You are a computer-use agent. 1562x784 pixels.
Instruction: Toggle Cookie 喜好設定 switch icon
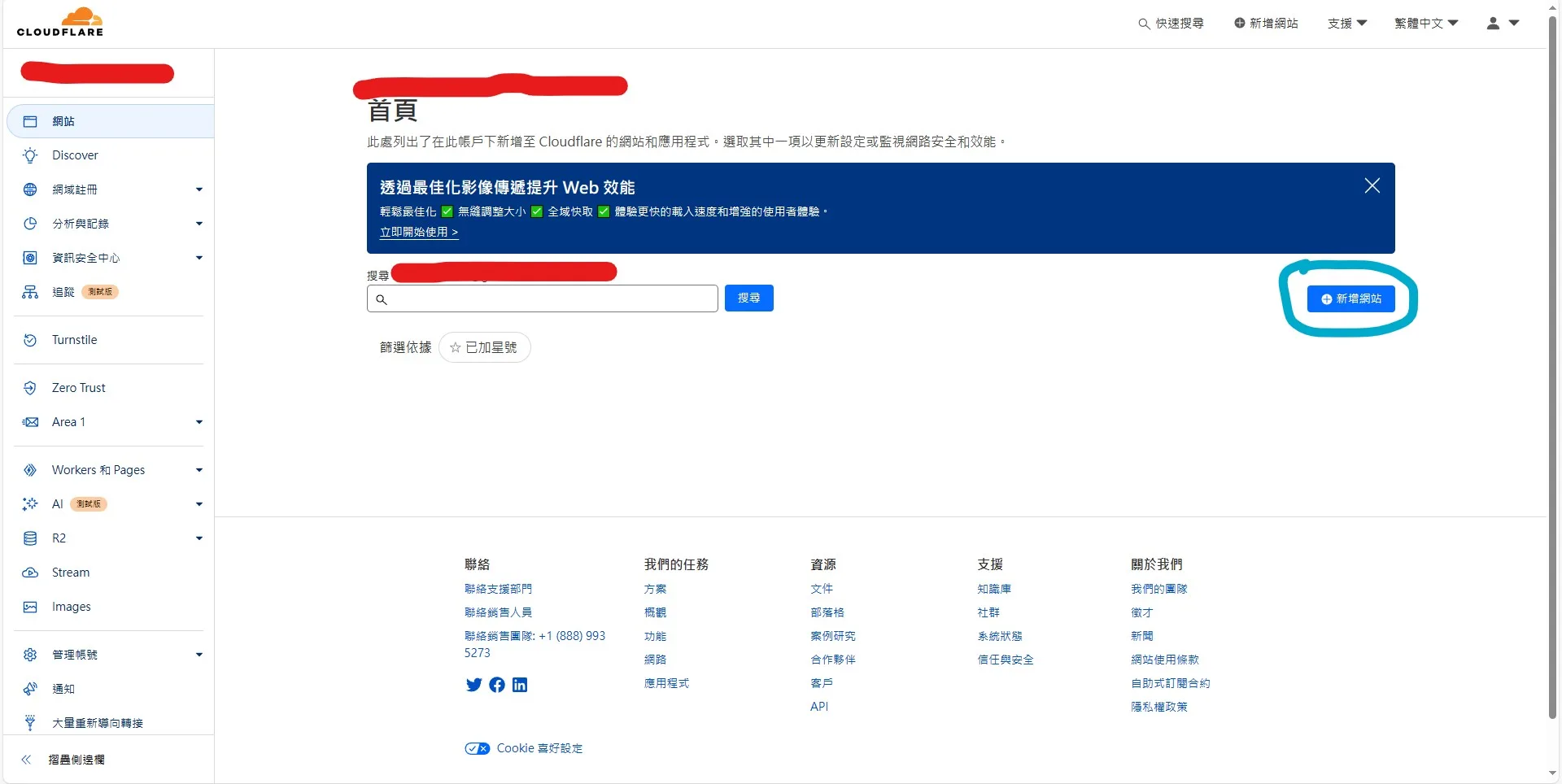tap(477, 749)
